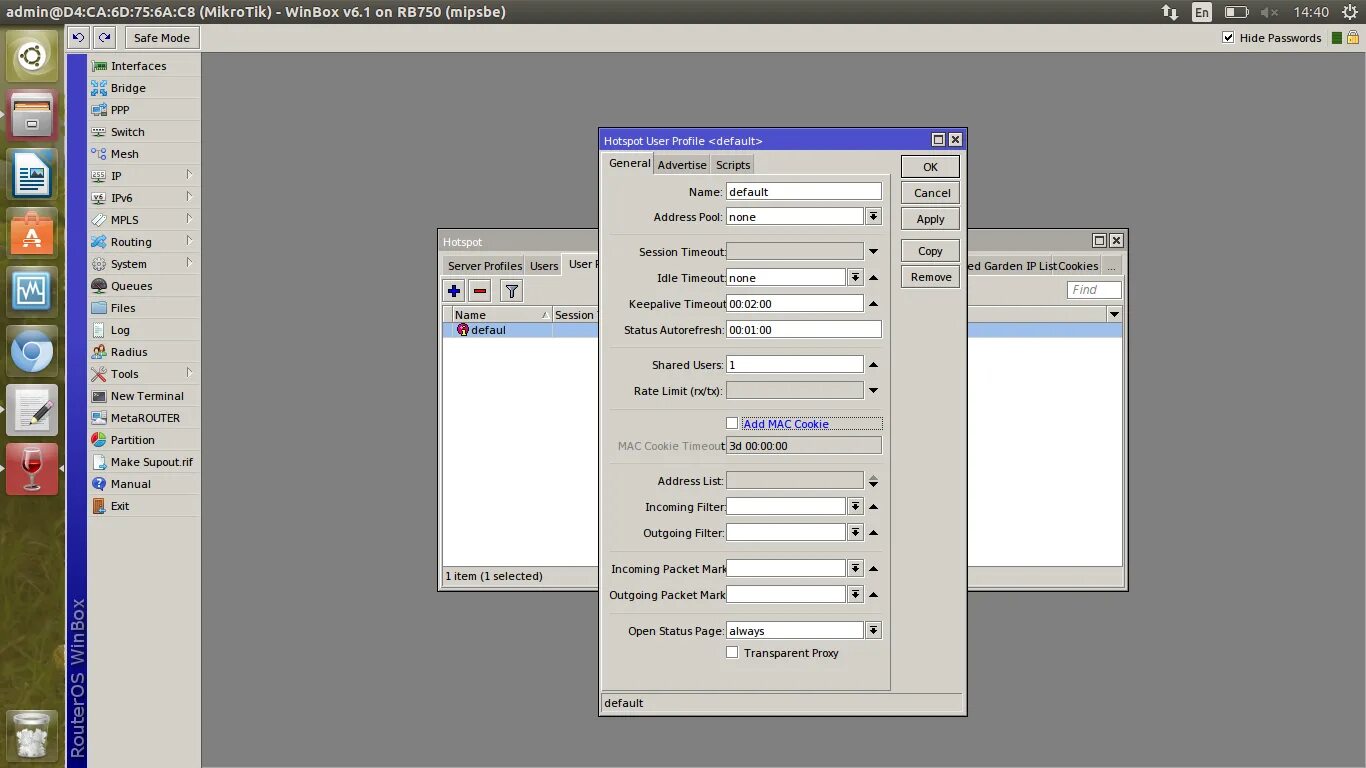
Task: Open the Idle Timeout dropdown
Action: point(855,277)
